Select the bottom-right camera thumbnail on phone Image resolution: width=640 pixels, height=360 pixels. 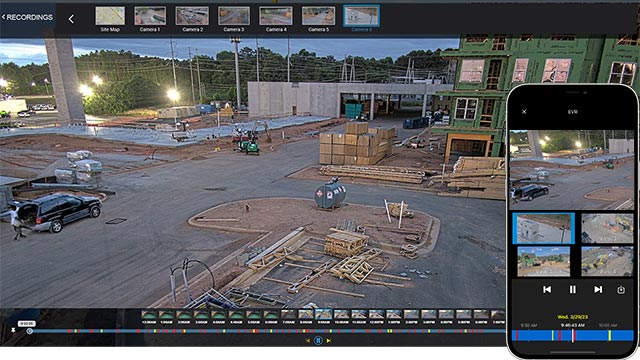coord(607,261)
